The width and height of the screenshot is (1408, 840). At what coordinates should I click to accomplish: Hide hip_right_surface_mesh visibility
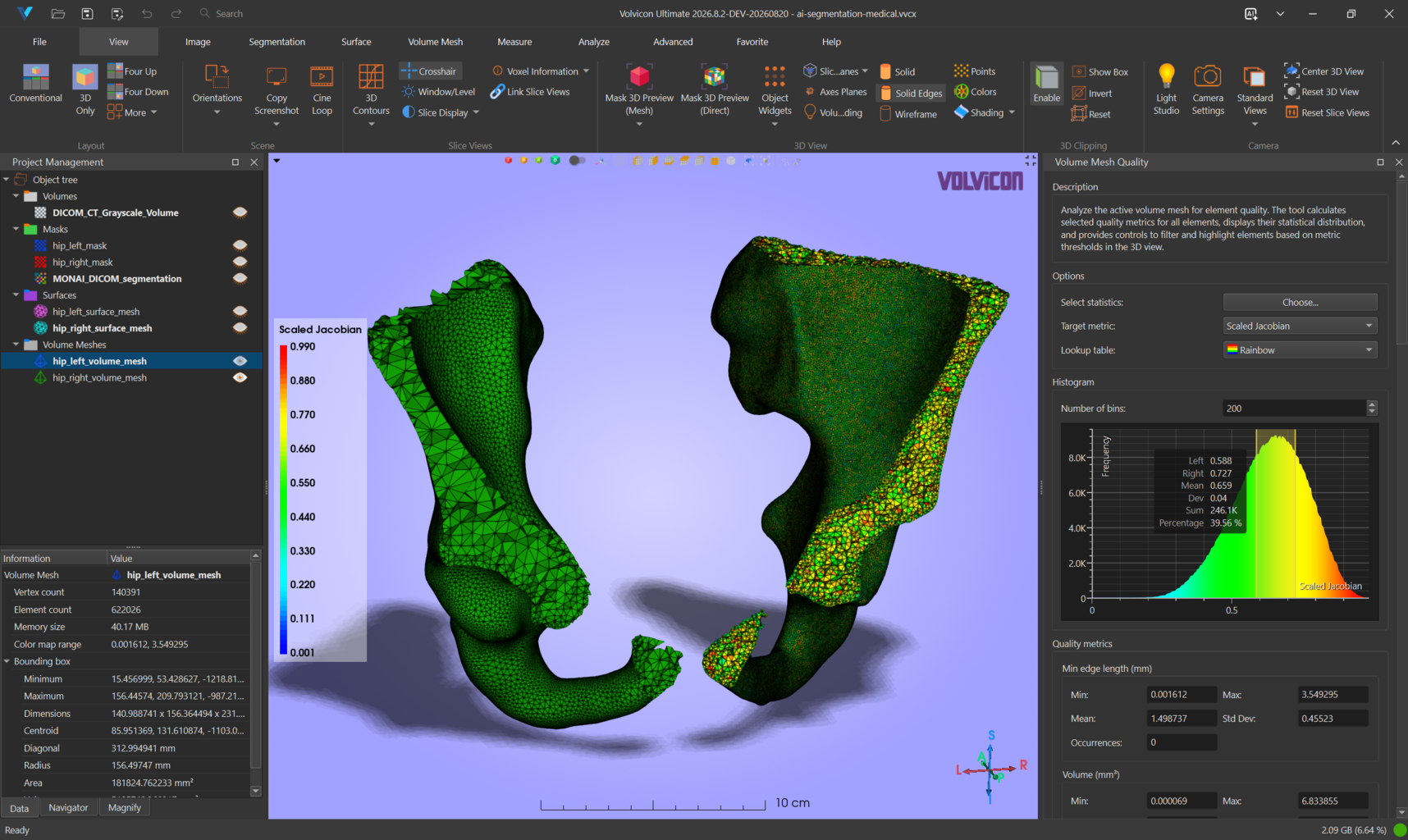click(240, 328)
